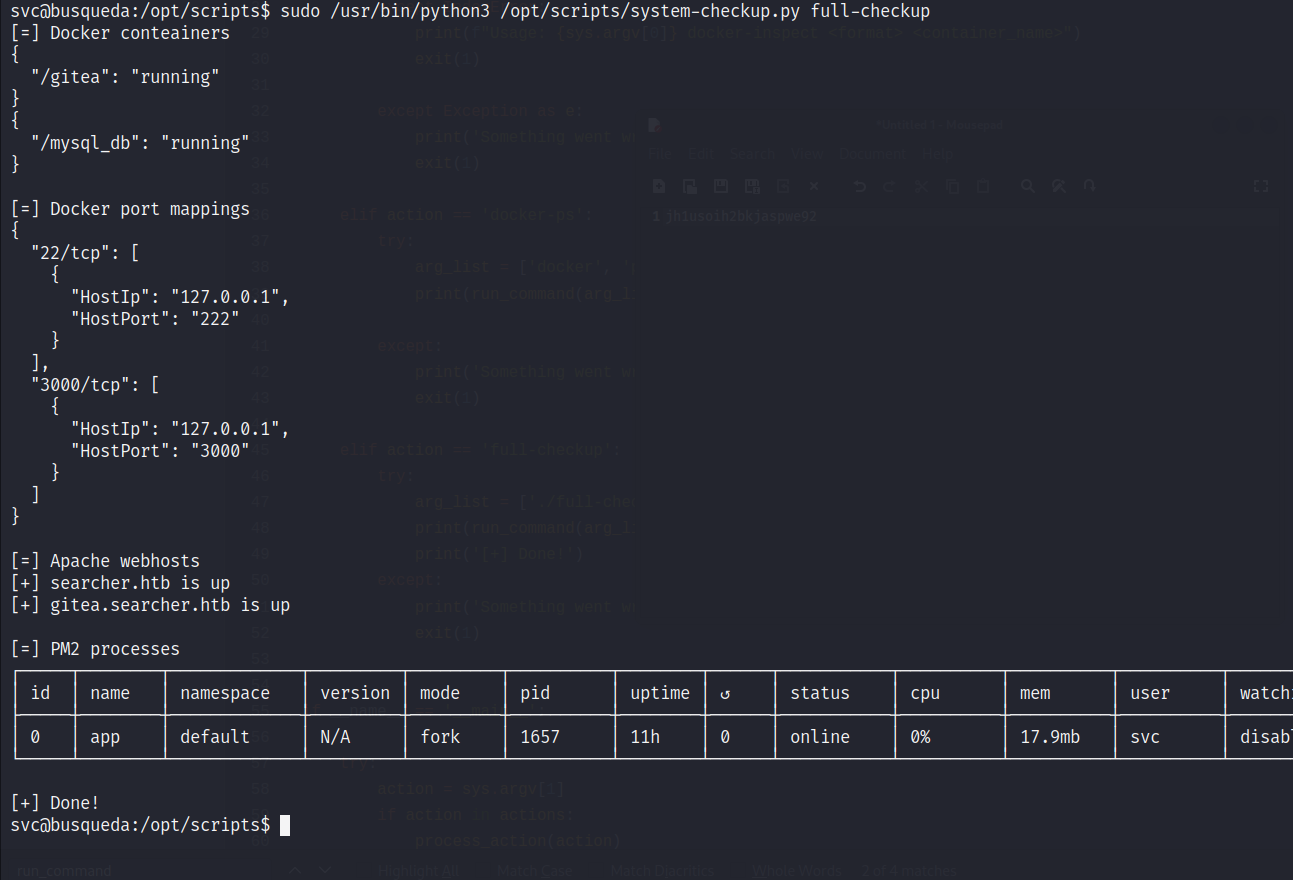
Task: Click the Cut scissors icon in Mousepad toolbar
Action: [x=921, y=186]
